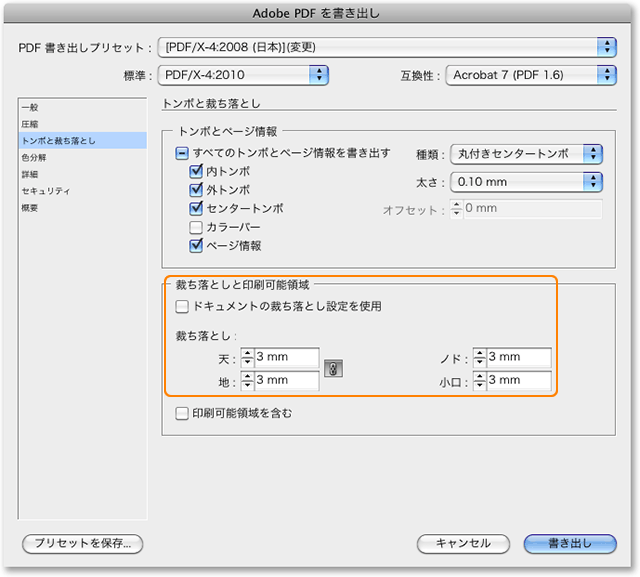Open the PDF書き出しプリセット dropdown
Image resolution: width=640 pixels, height=577 pixels.
click(386, 47)
